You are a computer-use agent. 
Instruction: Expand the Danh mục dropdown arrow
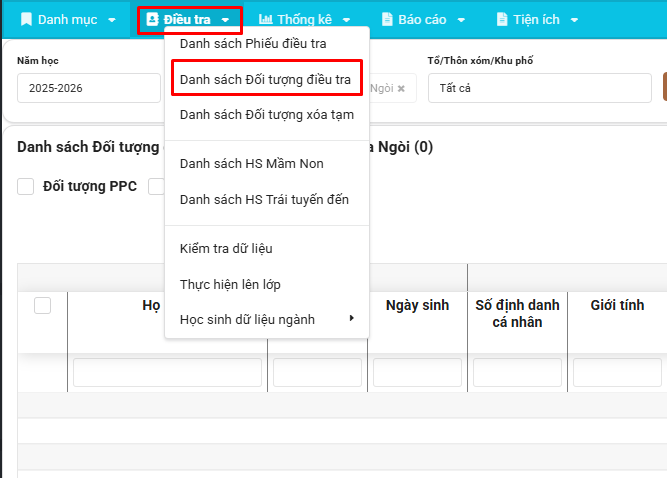(112, 20)
